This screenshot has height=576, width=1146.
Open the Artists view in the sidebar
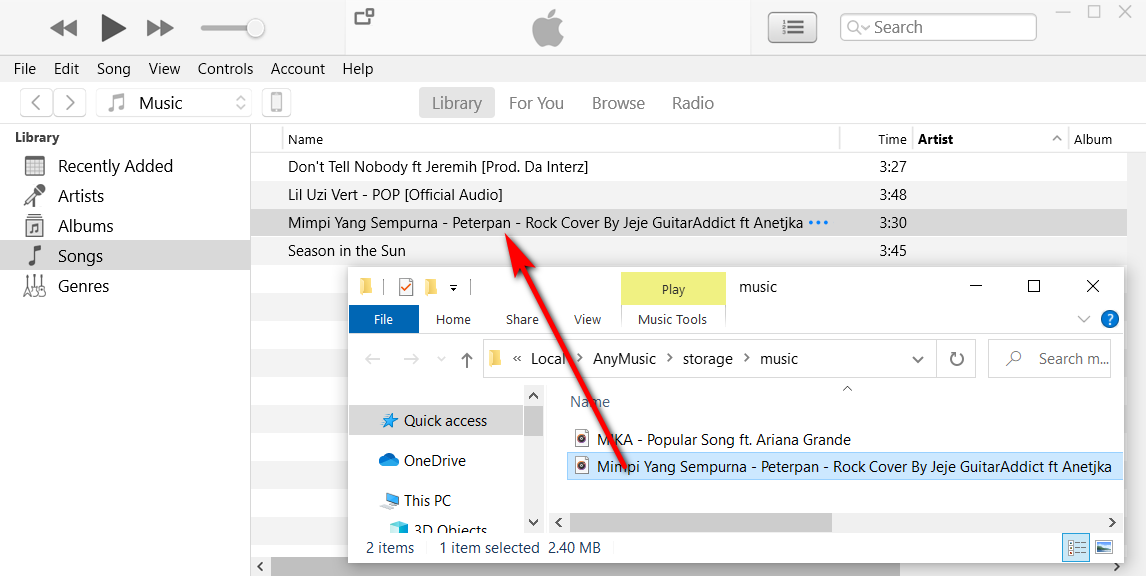tap(80, 195)
